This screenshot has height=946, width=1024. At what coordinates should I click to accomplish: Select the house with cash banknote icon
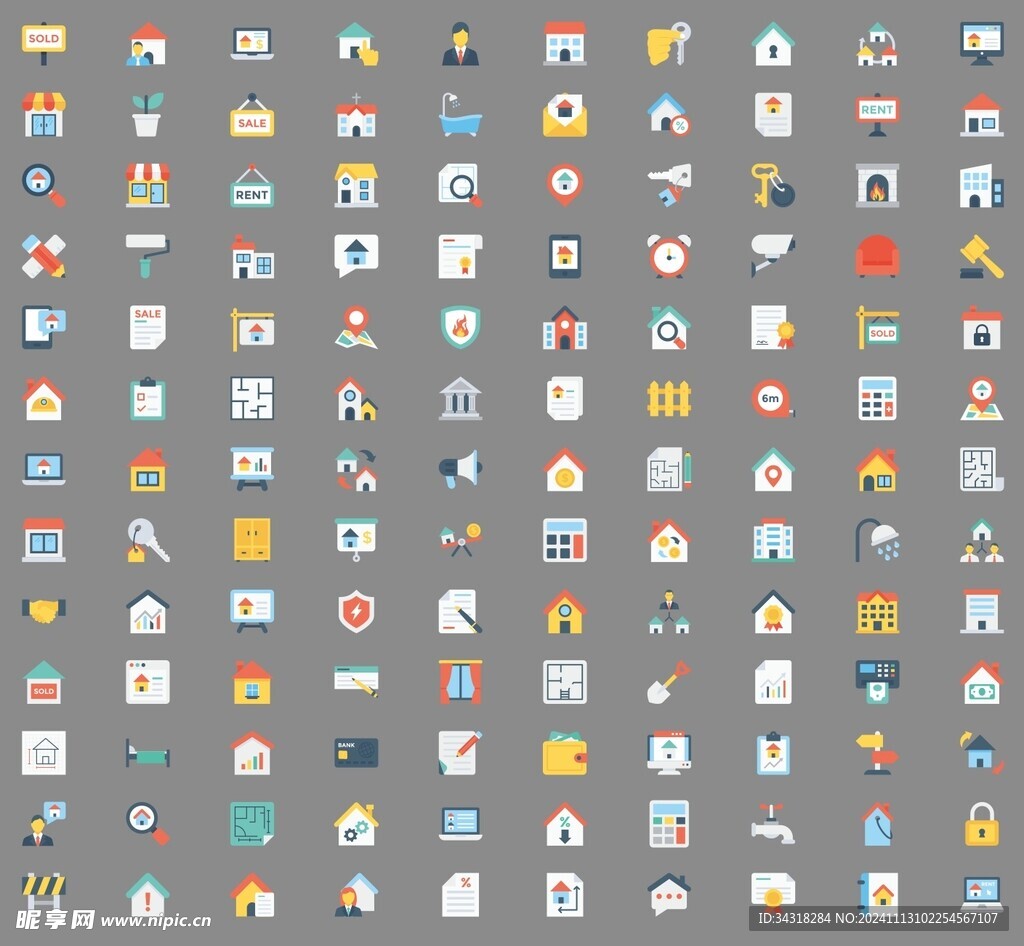pyautogui.click(x=982, y=682)
